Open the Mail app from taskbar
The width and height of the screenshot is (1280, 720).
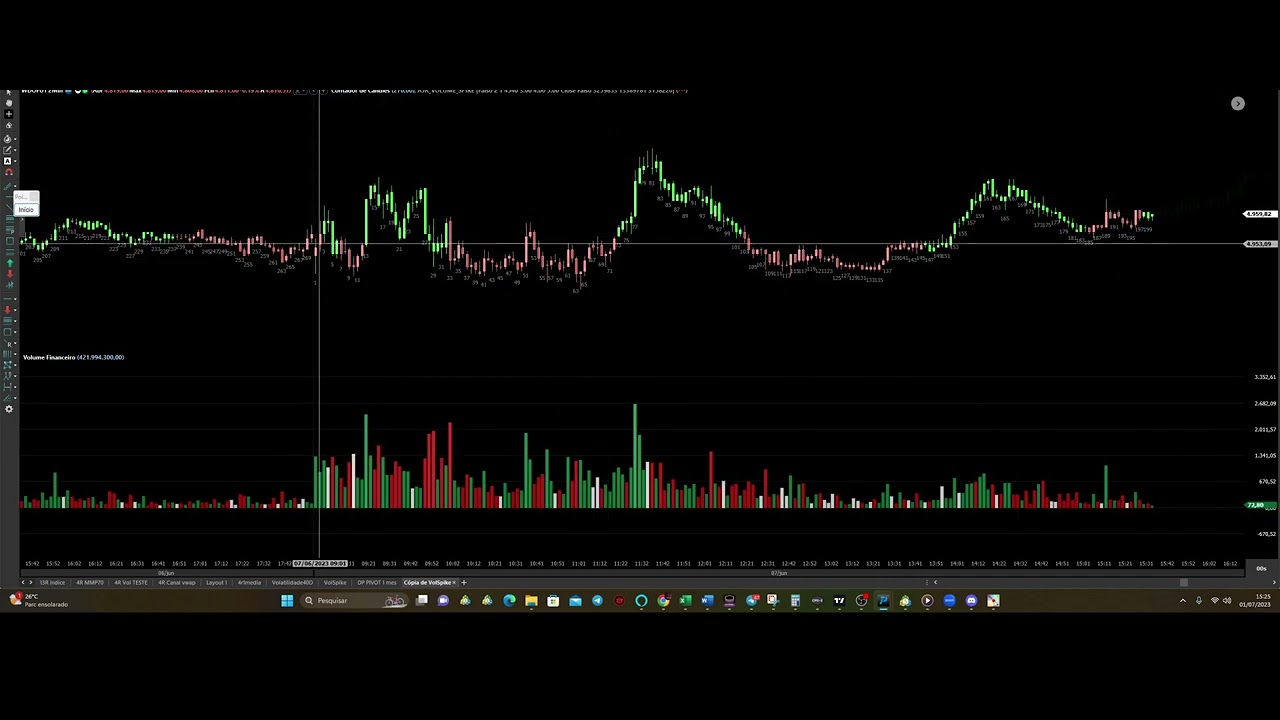pos(575,600)
